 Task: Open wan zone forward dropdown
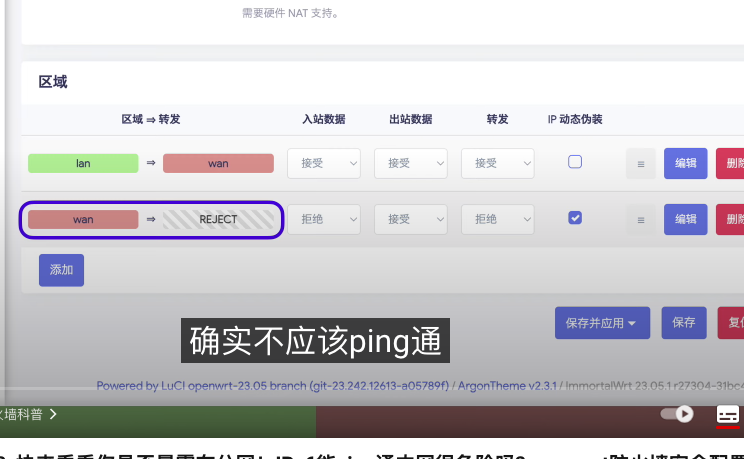point(497,219)
